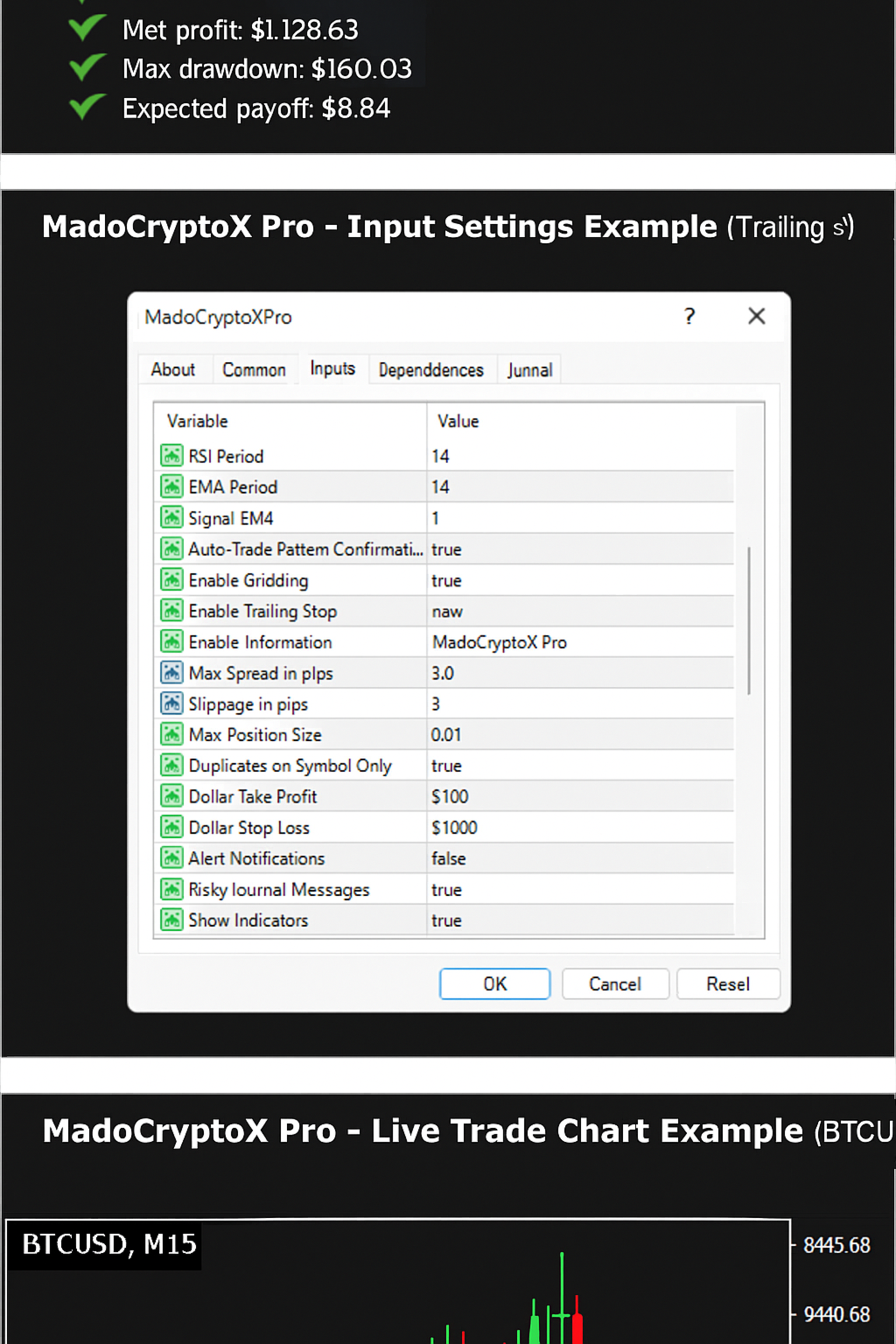This screenshot has width=896, height=1344.
Task: Close the MadoCryptoXPro dialog with X
Action: coord(757,316)
